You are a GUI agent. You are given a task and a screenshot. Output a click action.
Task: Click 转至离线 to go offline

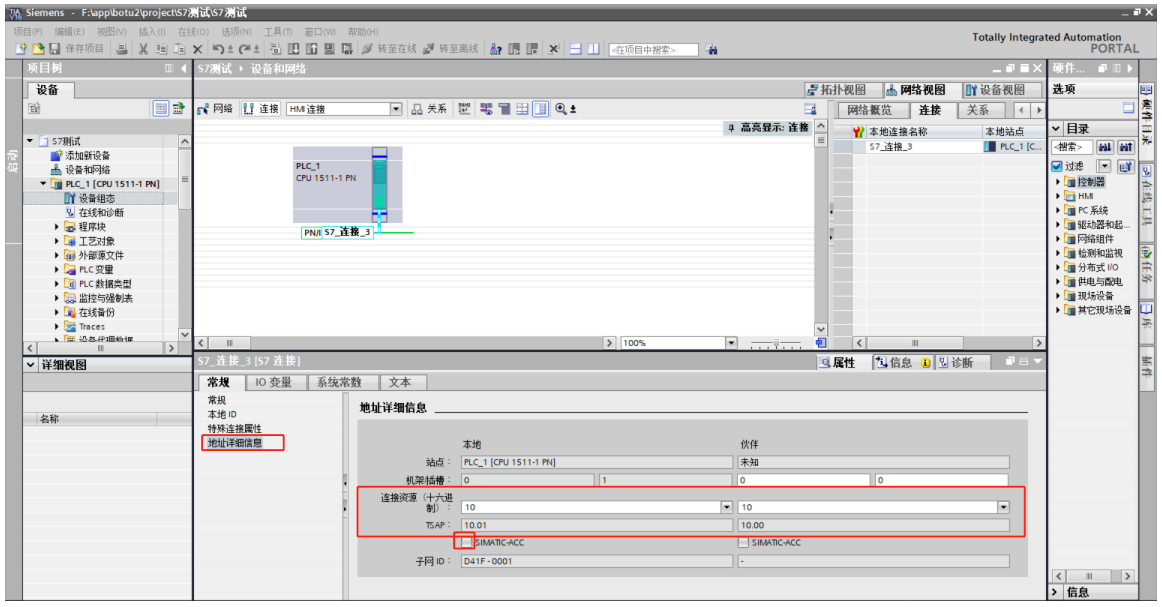tap(451, 49)
